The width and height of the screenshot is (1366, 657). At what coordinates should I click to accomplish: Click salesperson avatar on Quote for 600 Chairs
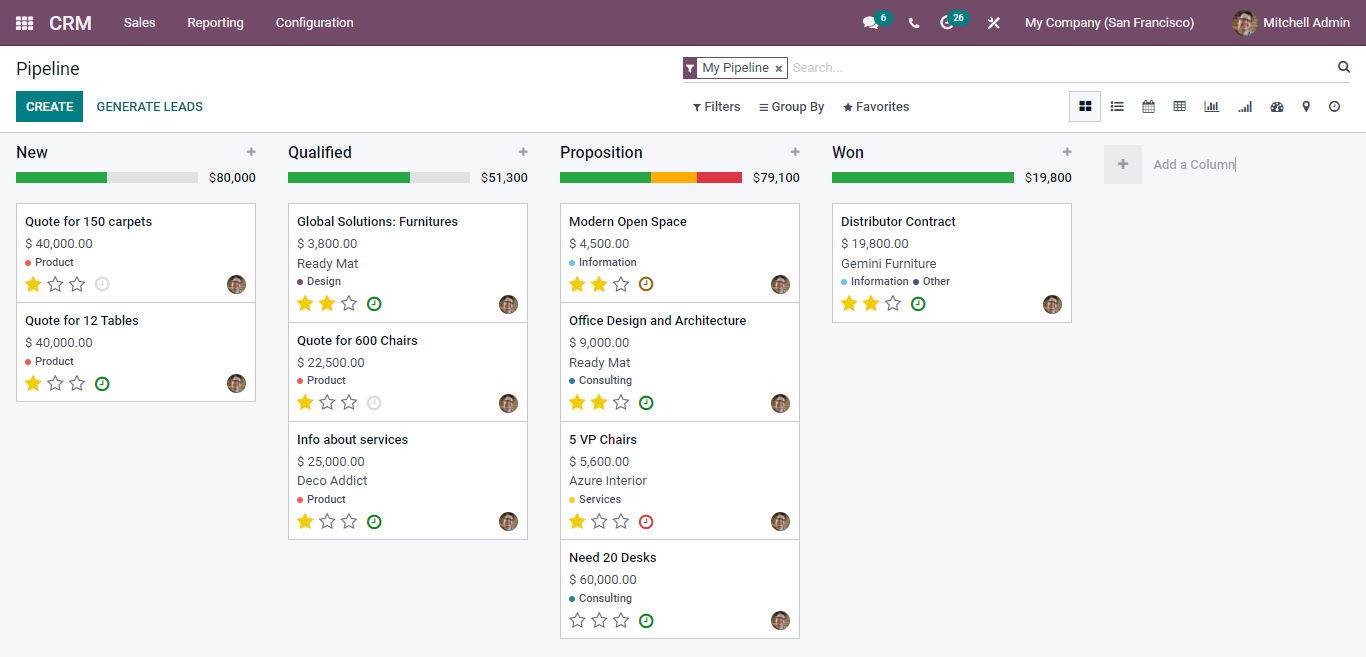point(508,403)
